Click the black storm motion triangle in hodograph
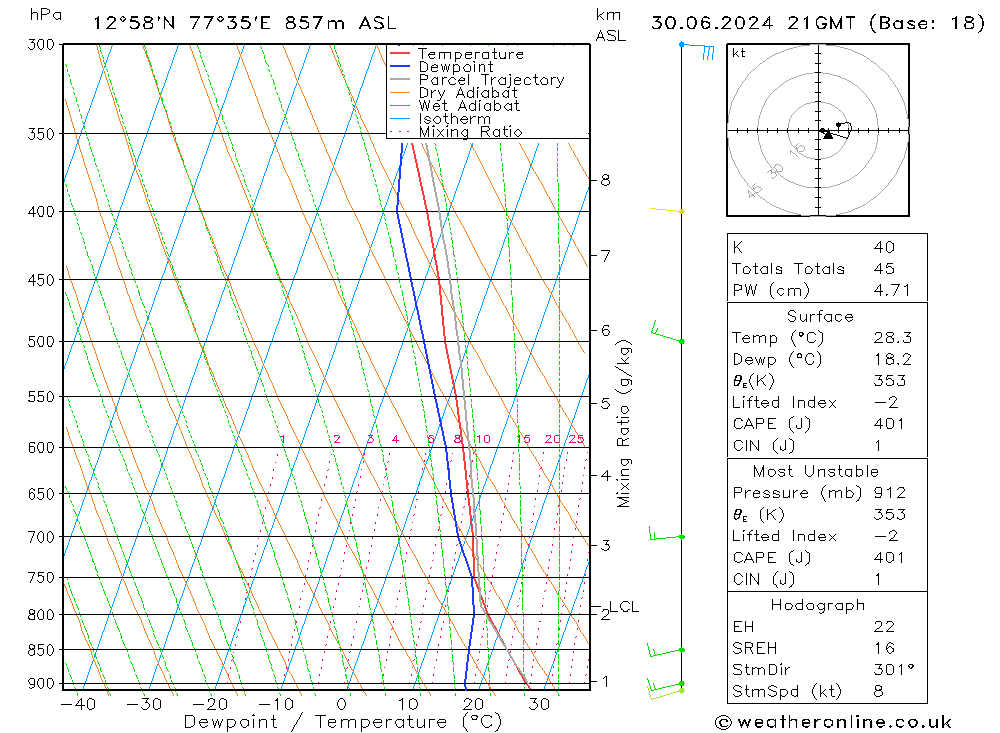Image resolution: width=1000 pixels, height=733 pixels. pos(828,134)
